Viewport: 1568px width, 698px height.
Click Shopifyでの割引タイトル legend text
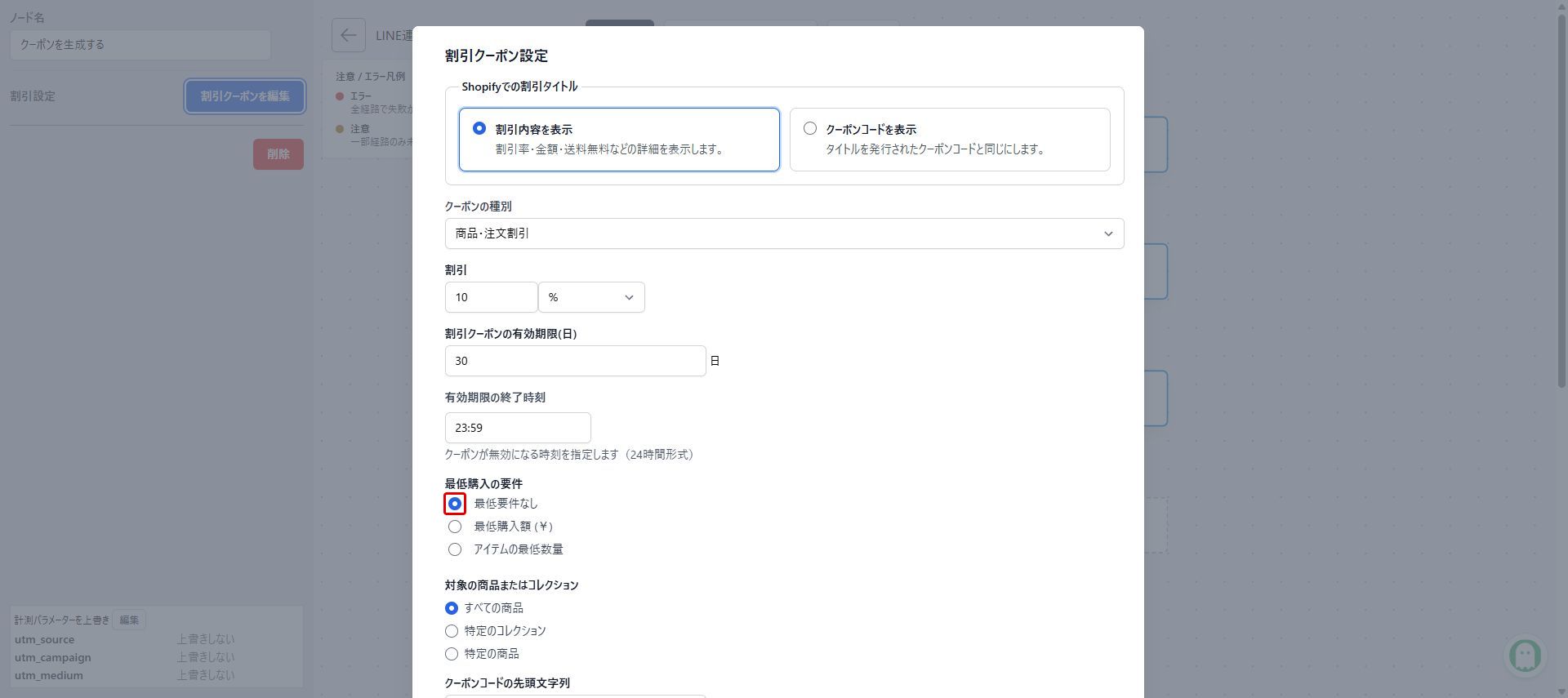click(519, 87)
